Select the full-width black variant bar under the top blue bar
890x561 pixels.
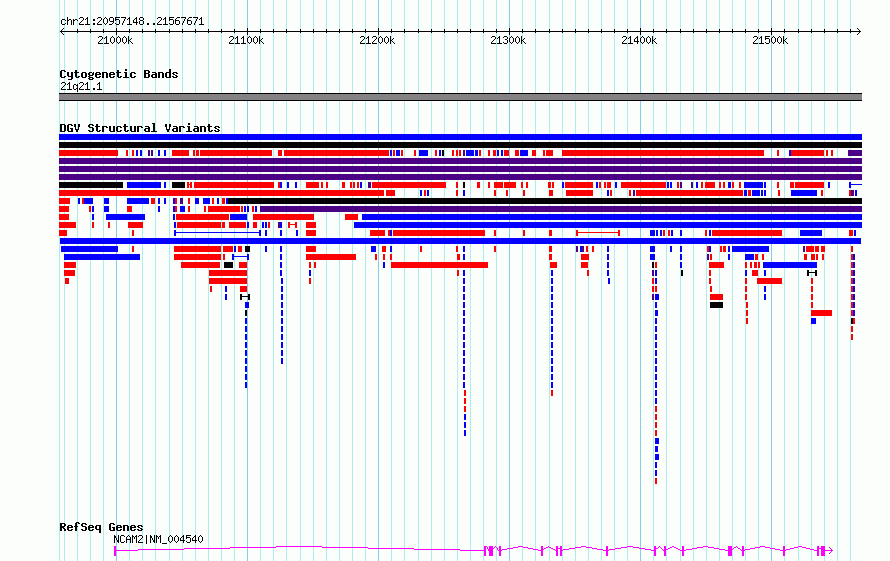coord(460,145)
